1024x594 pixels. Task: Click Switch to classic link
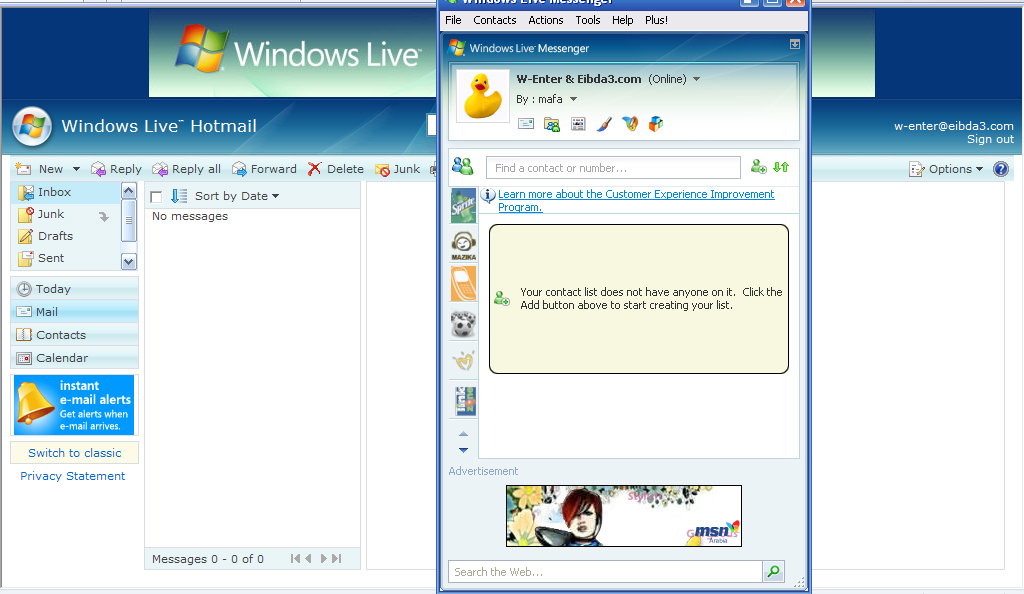(74, 453)
